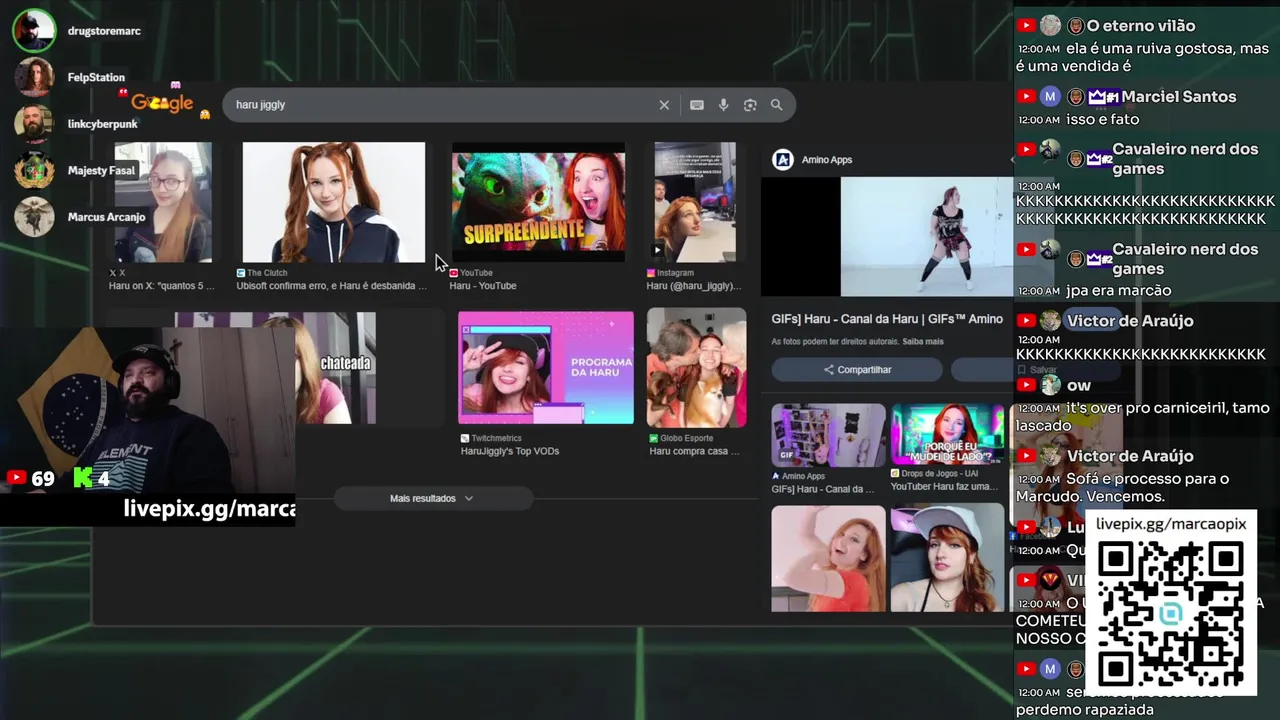Image resolution: width=1280 pixels, height=720 pixels.
Task: Click the Amino Apps logo in the preview panel
Action: point(783,159)
